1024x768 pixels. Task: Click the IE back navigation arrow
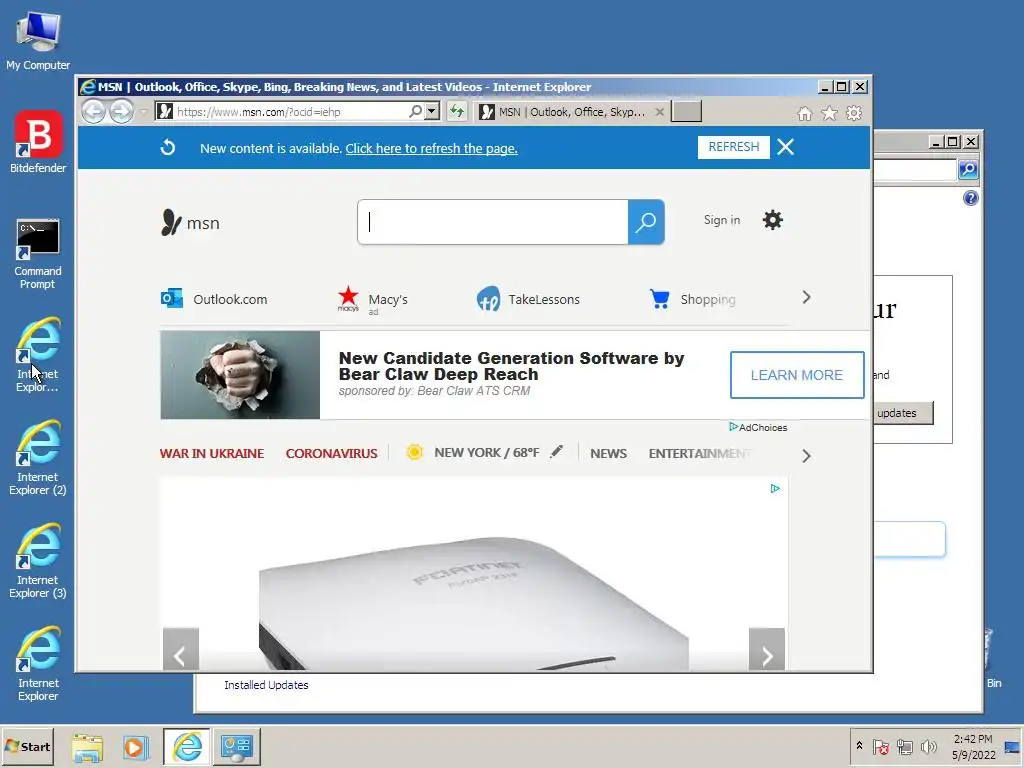pos(93,112)
